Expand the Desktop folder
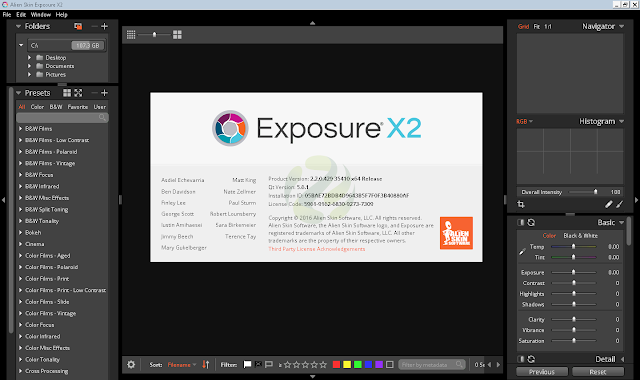The width and height of the screenshot is (640, 380). [x=29, y=58]
